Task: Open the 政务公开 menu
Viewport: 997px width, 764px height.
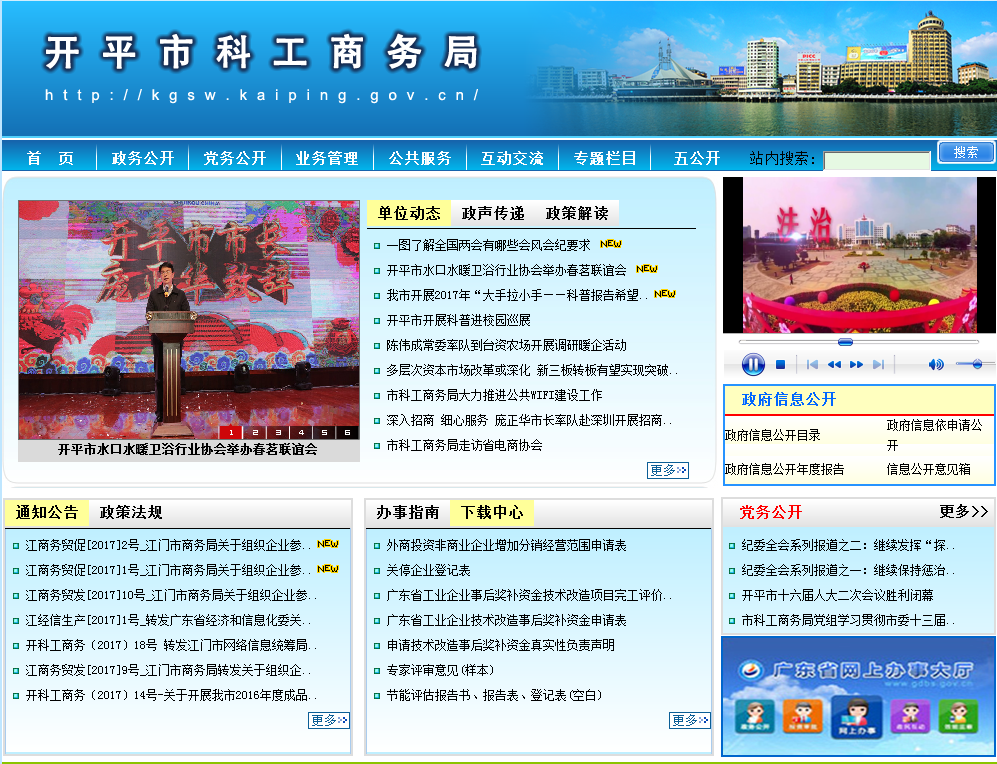Action: click(x=142, y=158)
